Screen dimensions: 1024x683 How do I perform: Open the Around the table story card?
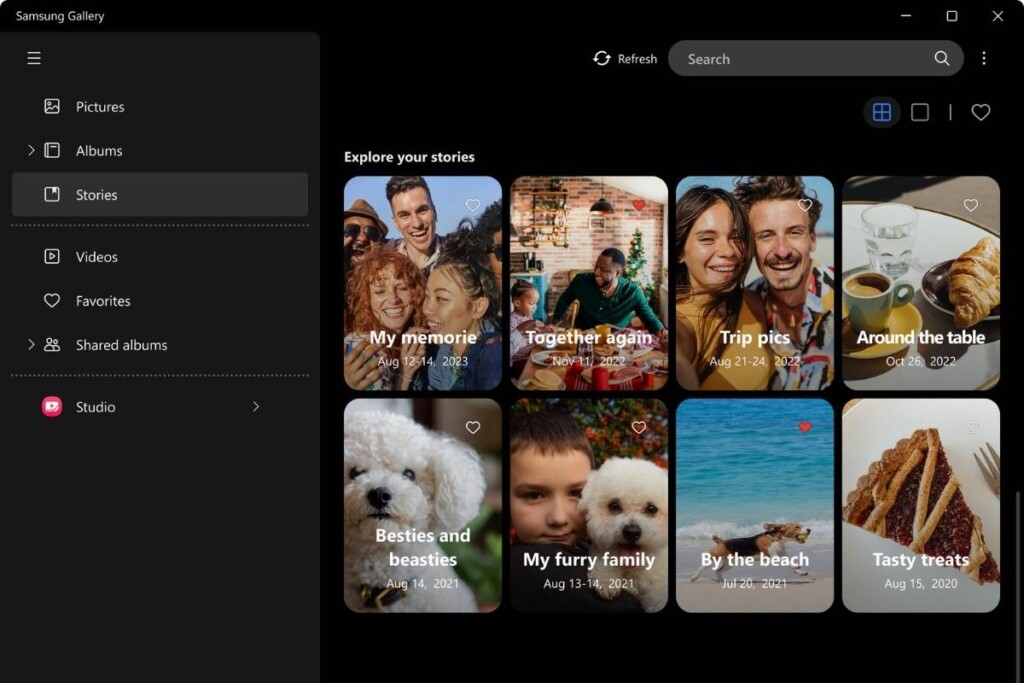(x=921, y=283)
